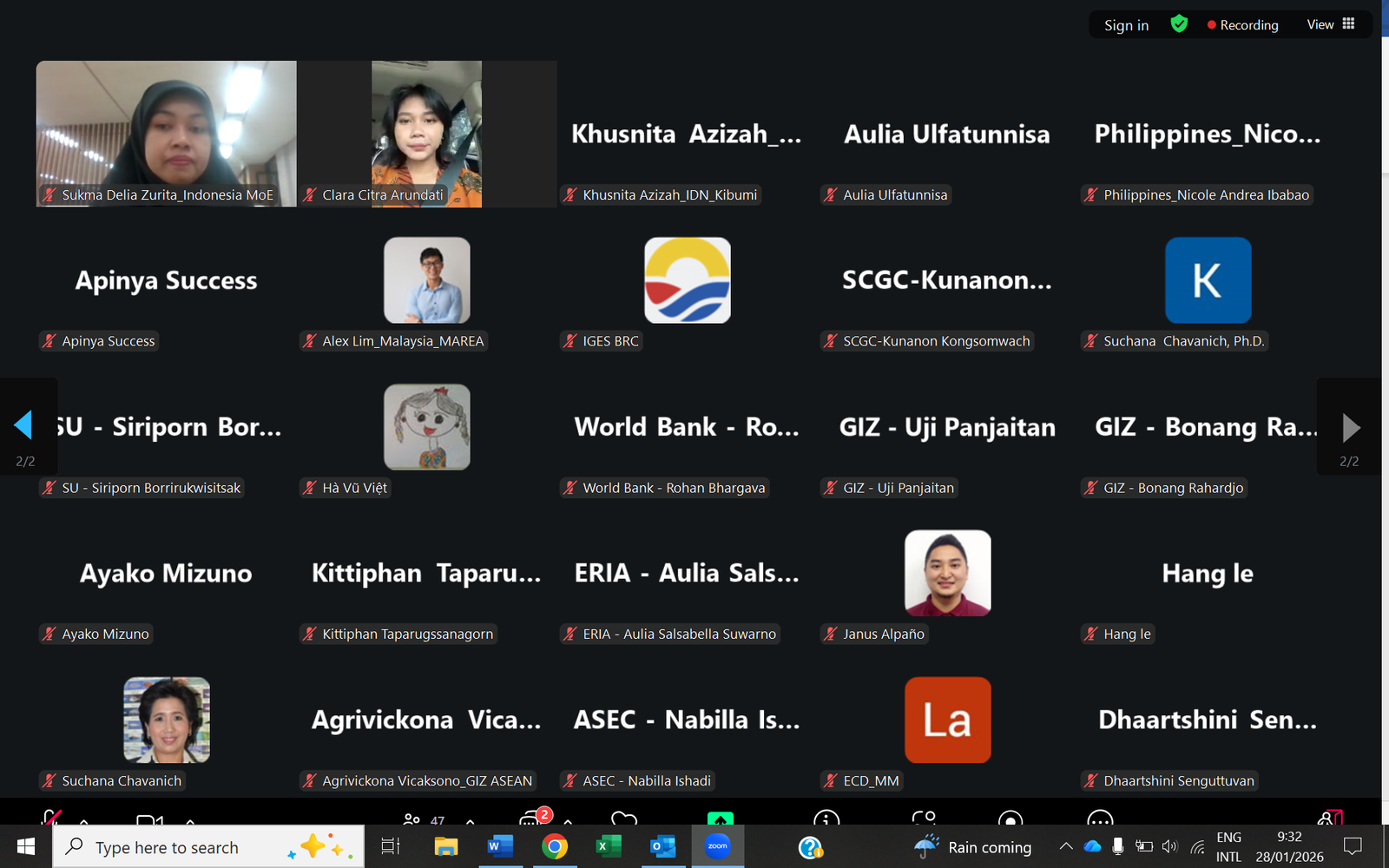Click the Record circle icon in toolbar
This screenshot has width=1389, height=868.
pyautogui.click(x=1010, y=819)
